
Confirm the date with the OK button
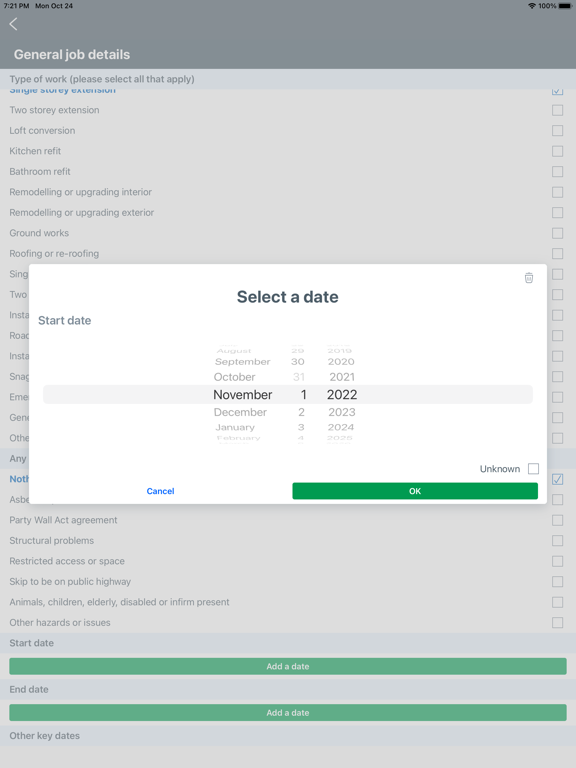click(415, 491)
